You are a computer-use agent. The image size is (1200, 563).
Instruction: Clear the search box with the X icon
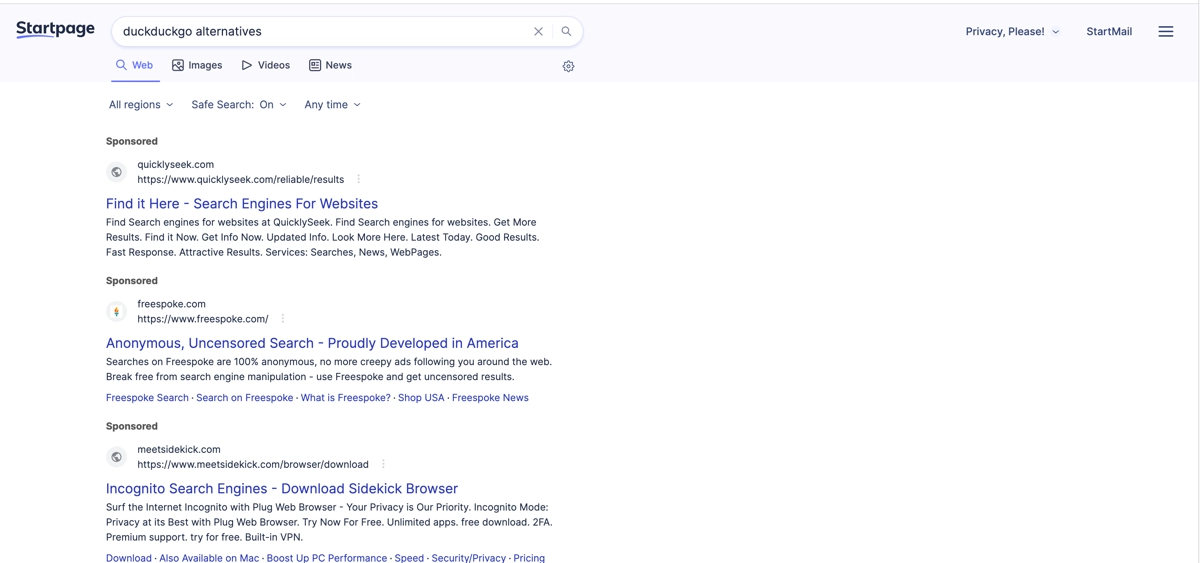(x=538, y=31)
